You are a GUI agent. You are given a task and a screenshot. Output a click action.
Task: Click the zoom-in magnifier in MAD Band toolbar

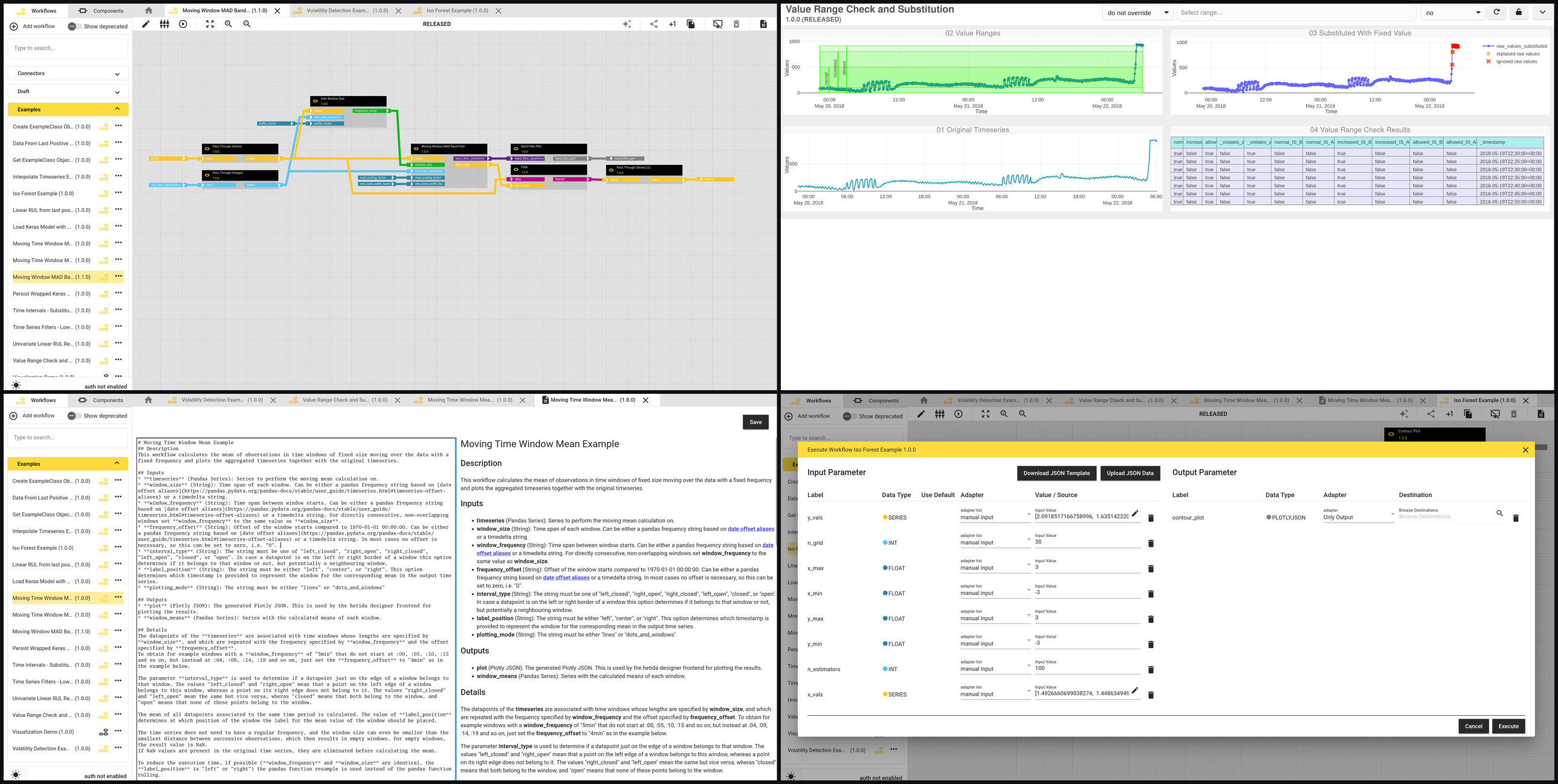coord(228,24)
